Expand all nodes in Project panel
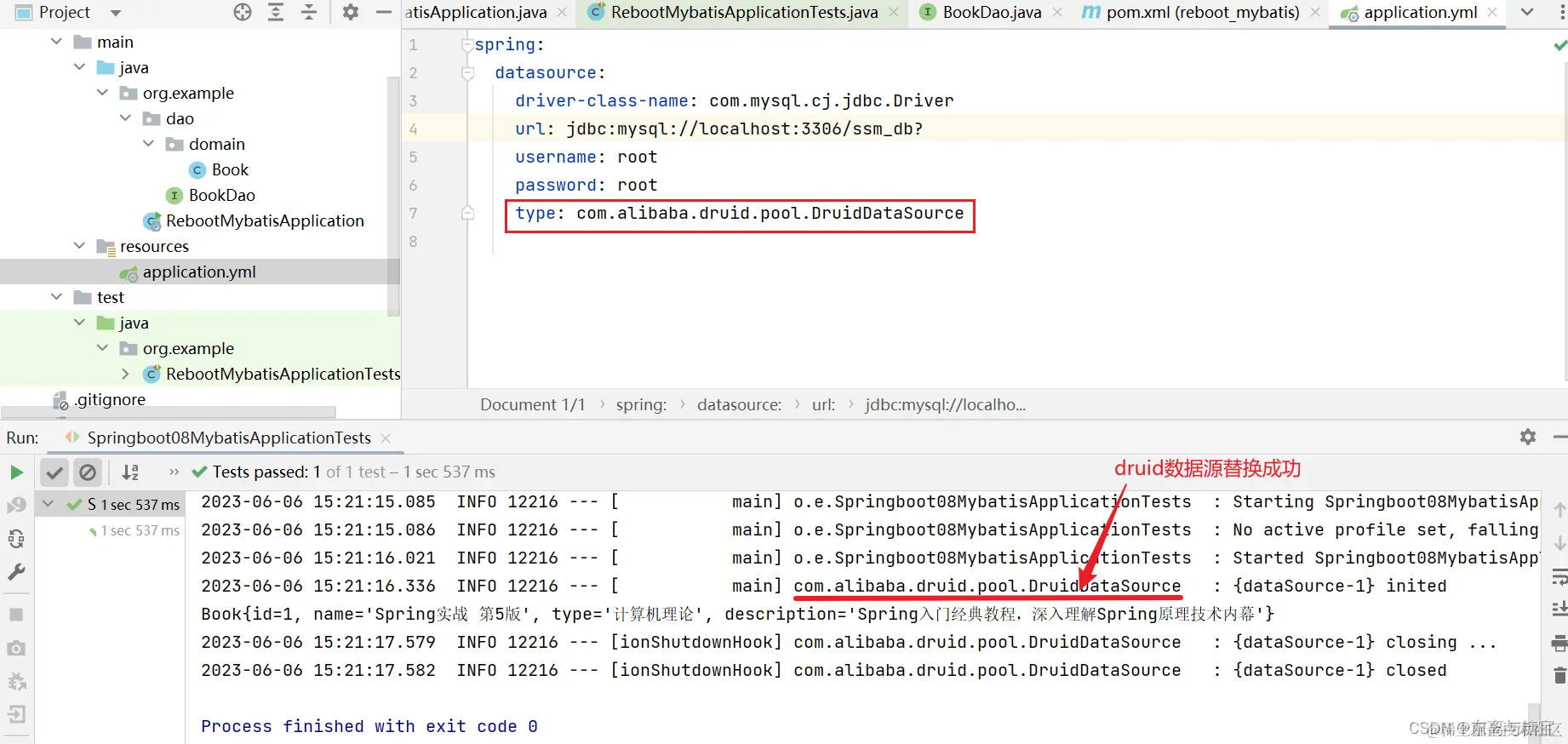 [276, 12]
